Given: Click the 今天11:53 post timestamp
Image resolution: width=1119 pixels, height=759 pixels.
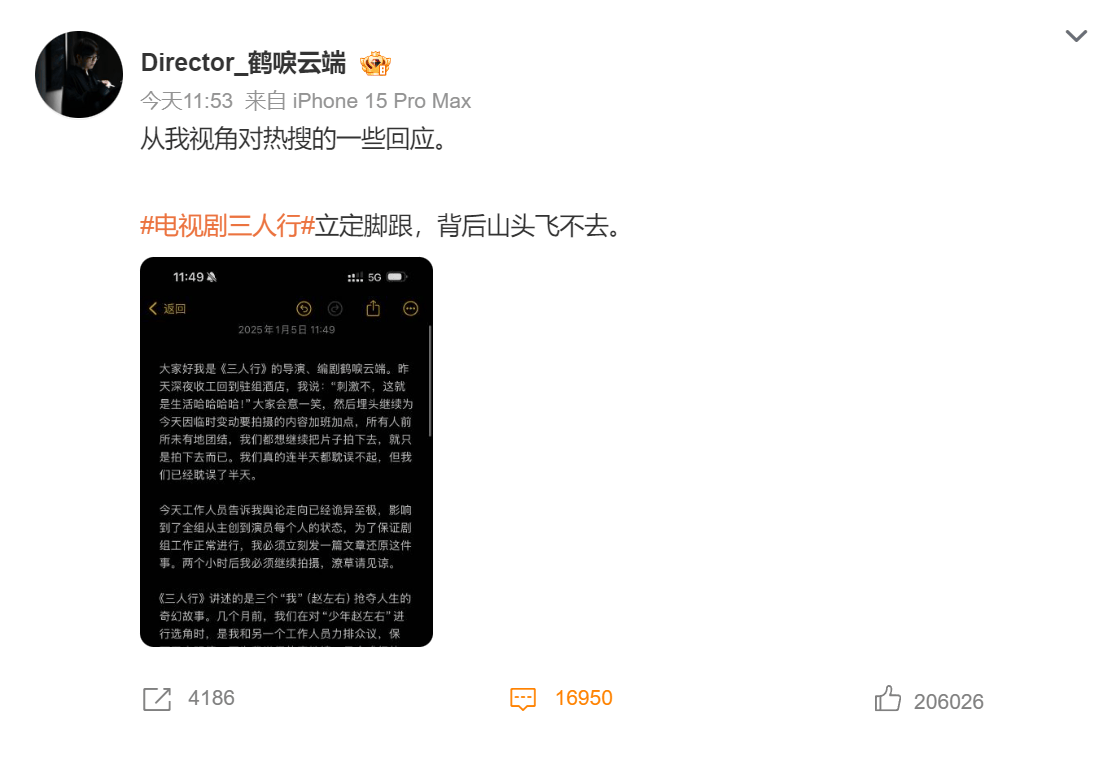Looking at the screenshot, I should tap(186, 101).
